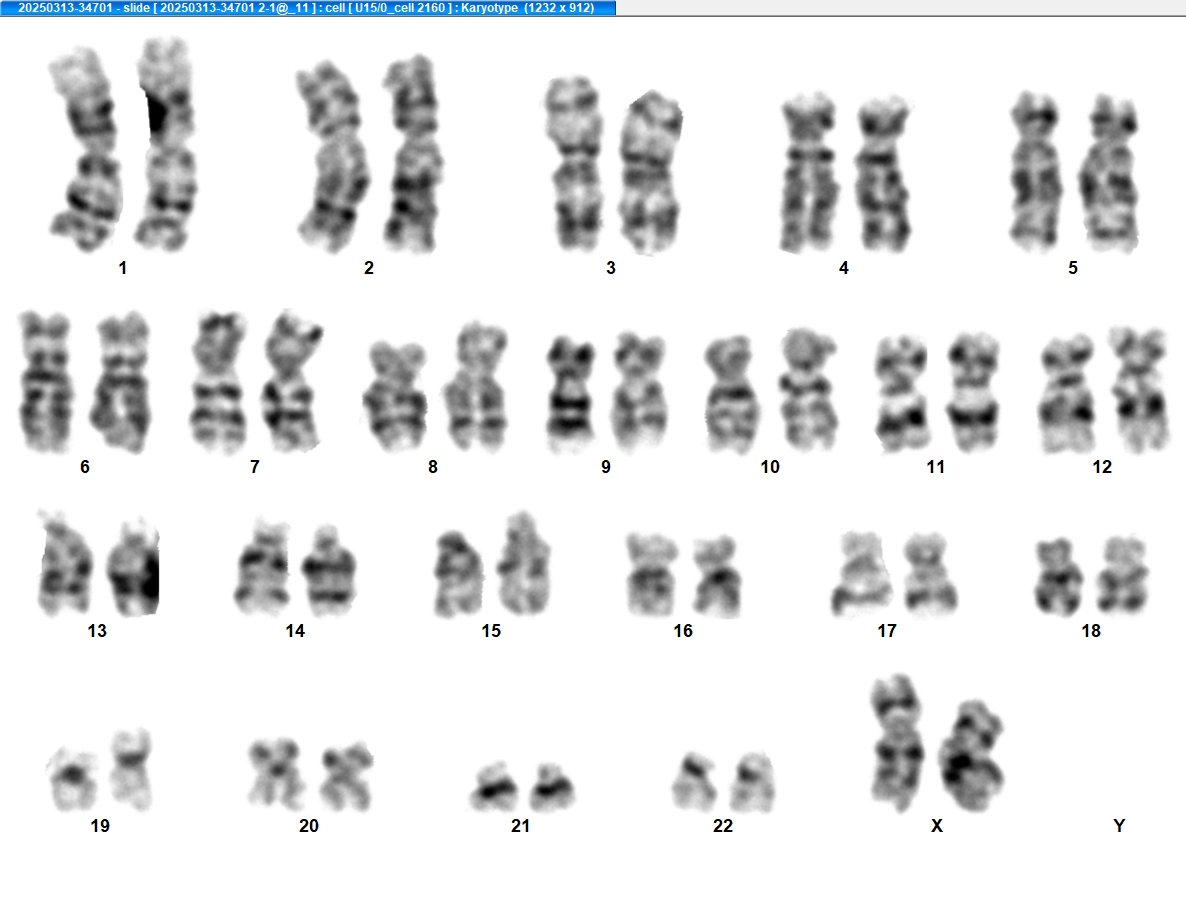Click the right chromosome of pair 22
Viewport: 1186px width, 903px height.
(753, 783)
